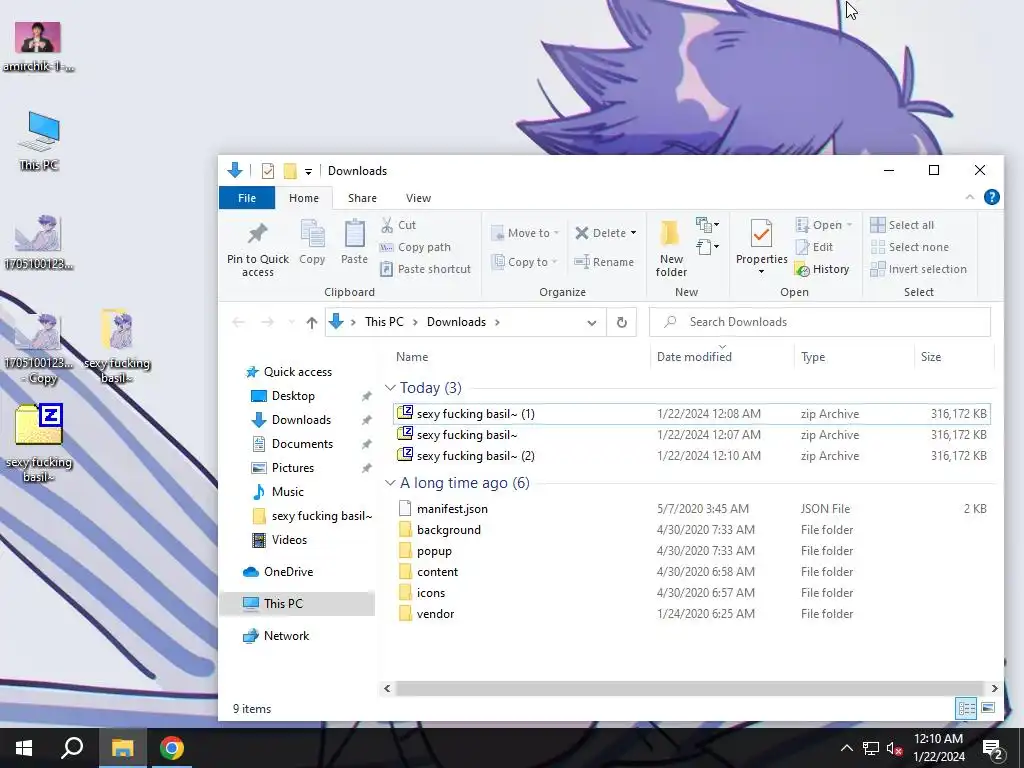Screen dimensions: 1024x768
Task: Launch Google Chrome from taskbar
Action: pos(172,748)
